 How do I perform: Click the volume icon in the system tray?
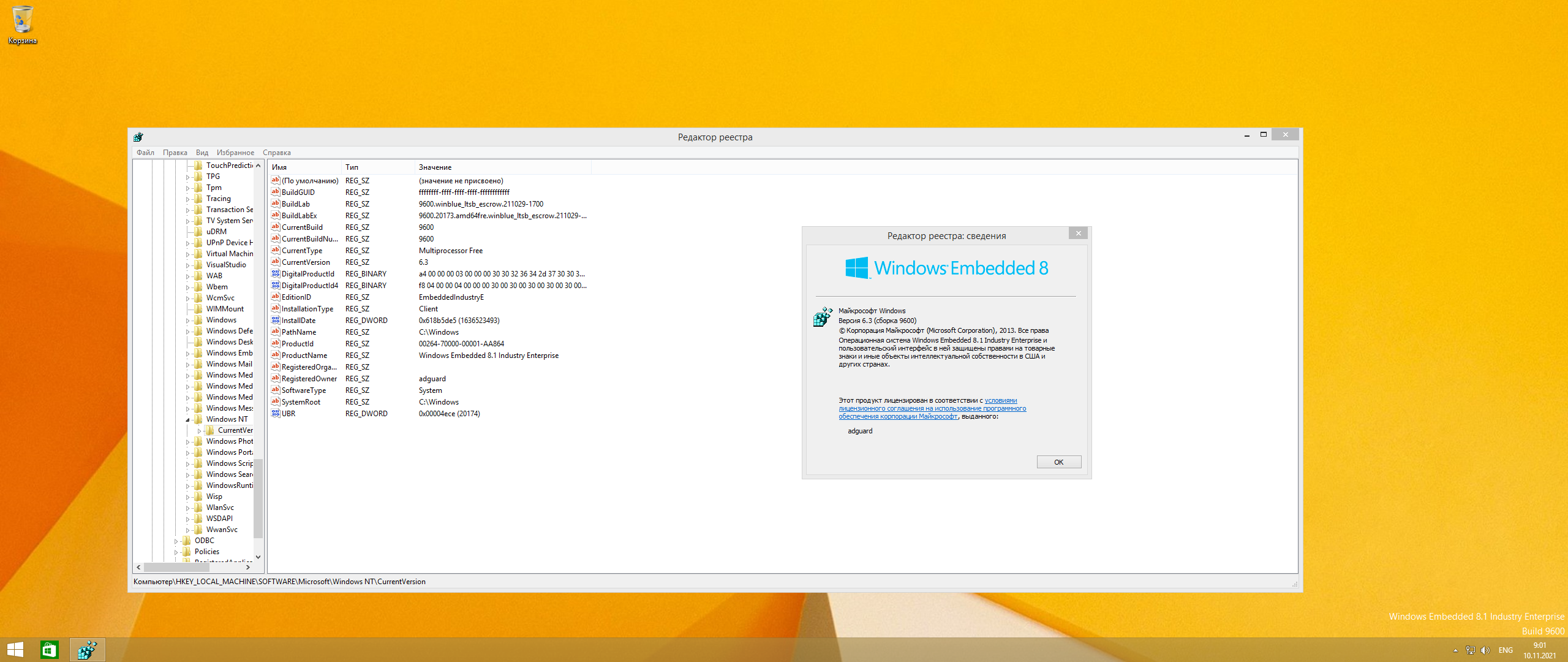1485,650
